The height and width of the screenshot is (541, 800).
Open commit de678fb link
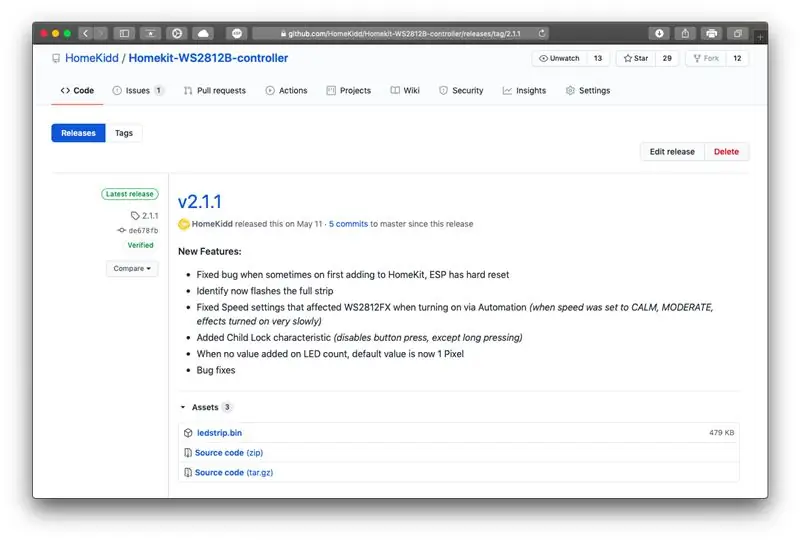pyautogui.click(x=138, y=230)
